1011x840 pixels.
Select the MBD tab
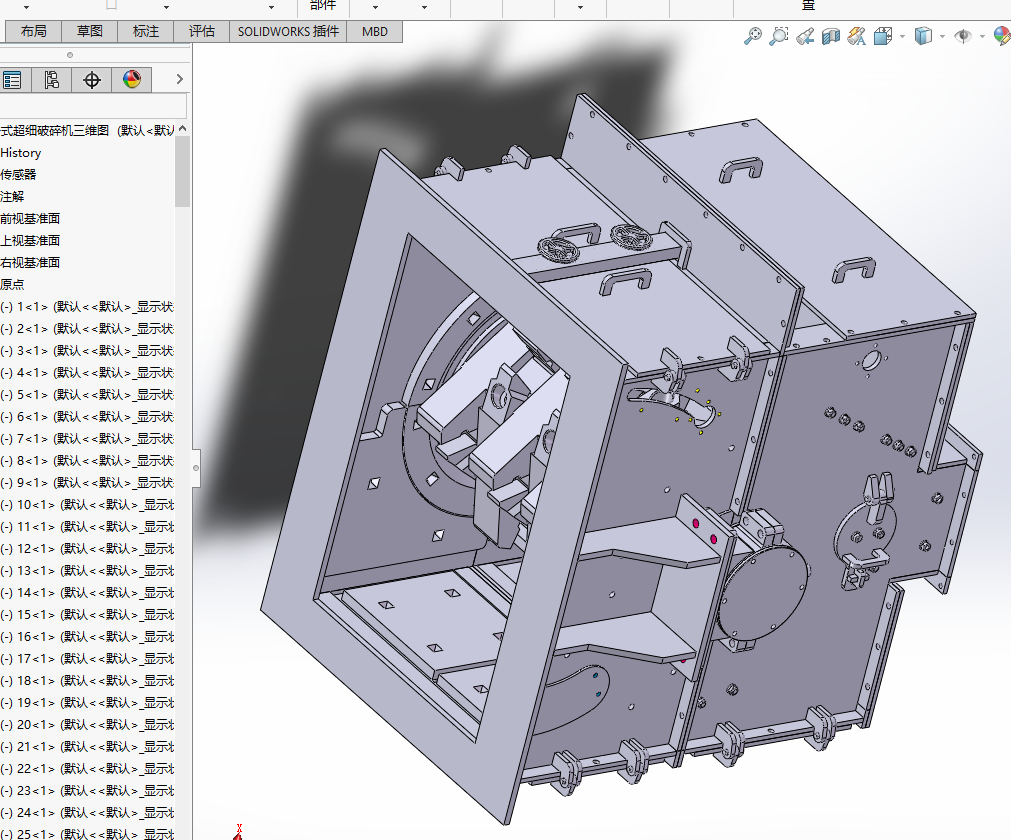coord(375,31)
